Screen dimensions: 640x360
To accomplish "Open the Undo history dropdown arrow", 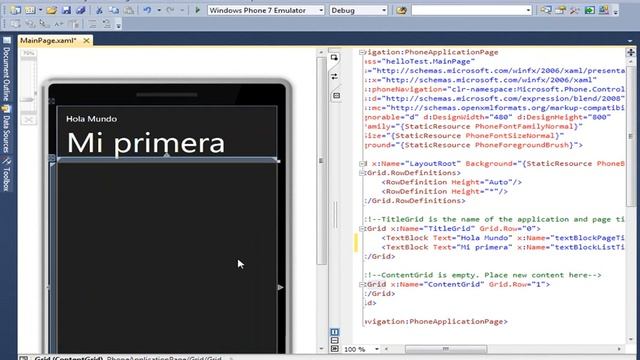I will pos(159,10).
